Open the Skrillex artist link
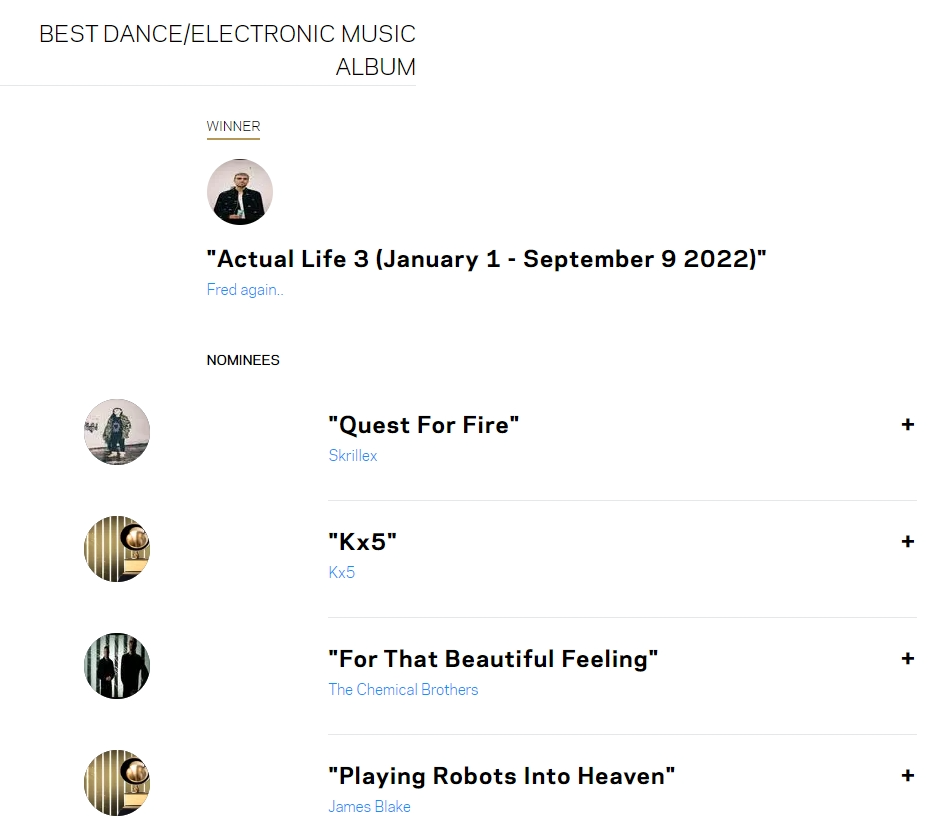 353,455
